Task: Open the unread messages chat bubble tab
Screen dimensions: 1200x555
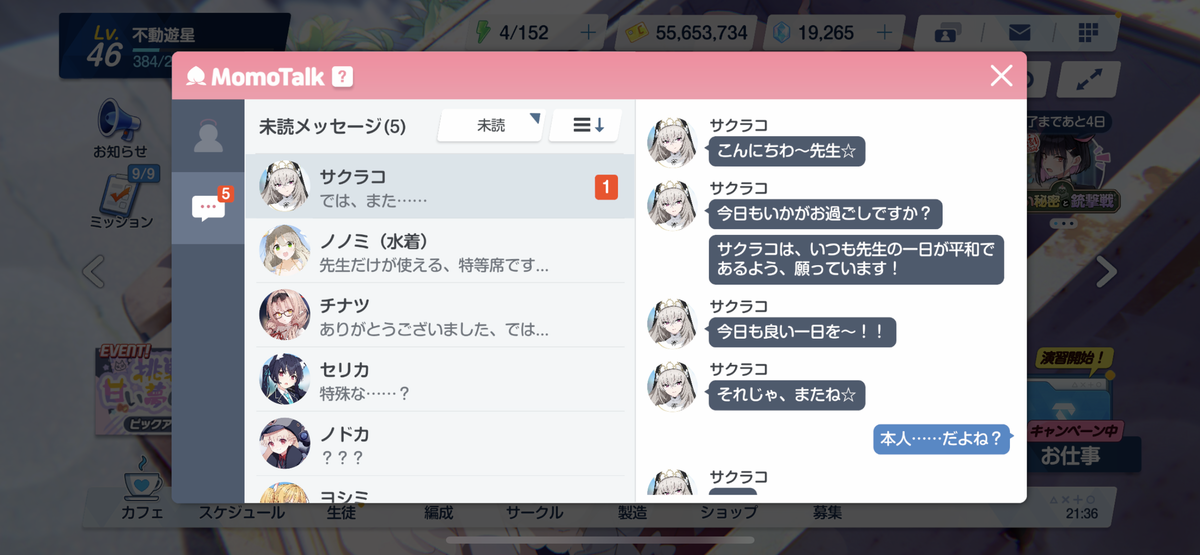Action: click(x=208, y=207)
